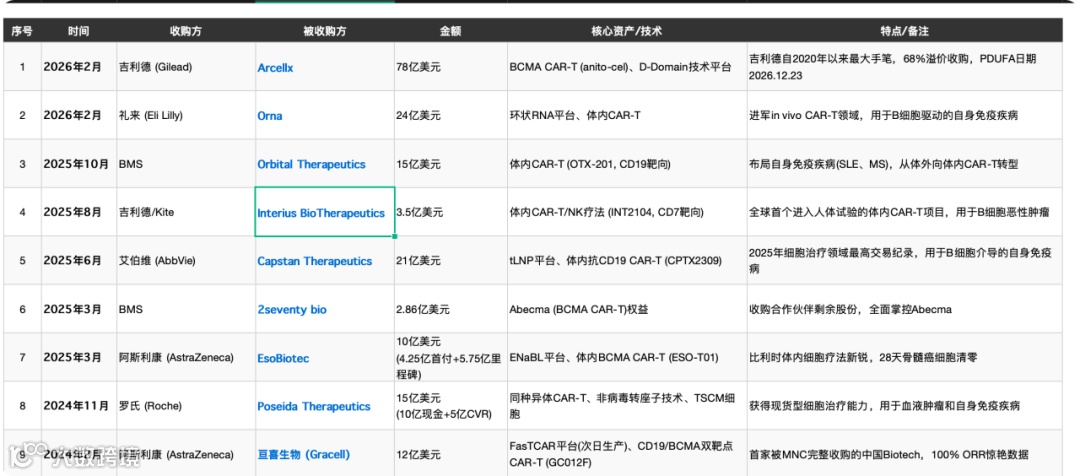Image resolution: width=1080 pixels, height=476 pixels.
Task: Click the Capstan Therapeutics link
Action: point(314,261)
